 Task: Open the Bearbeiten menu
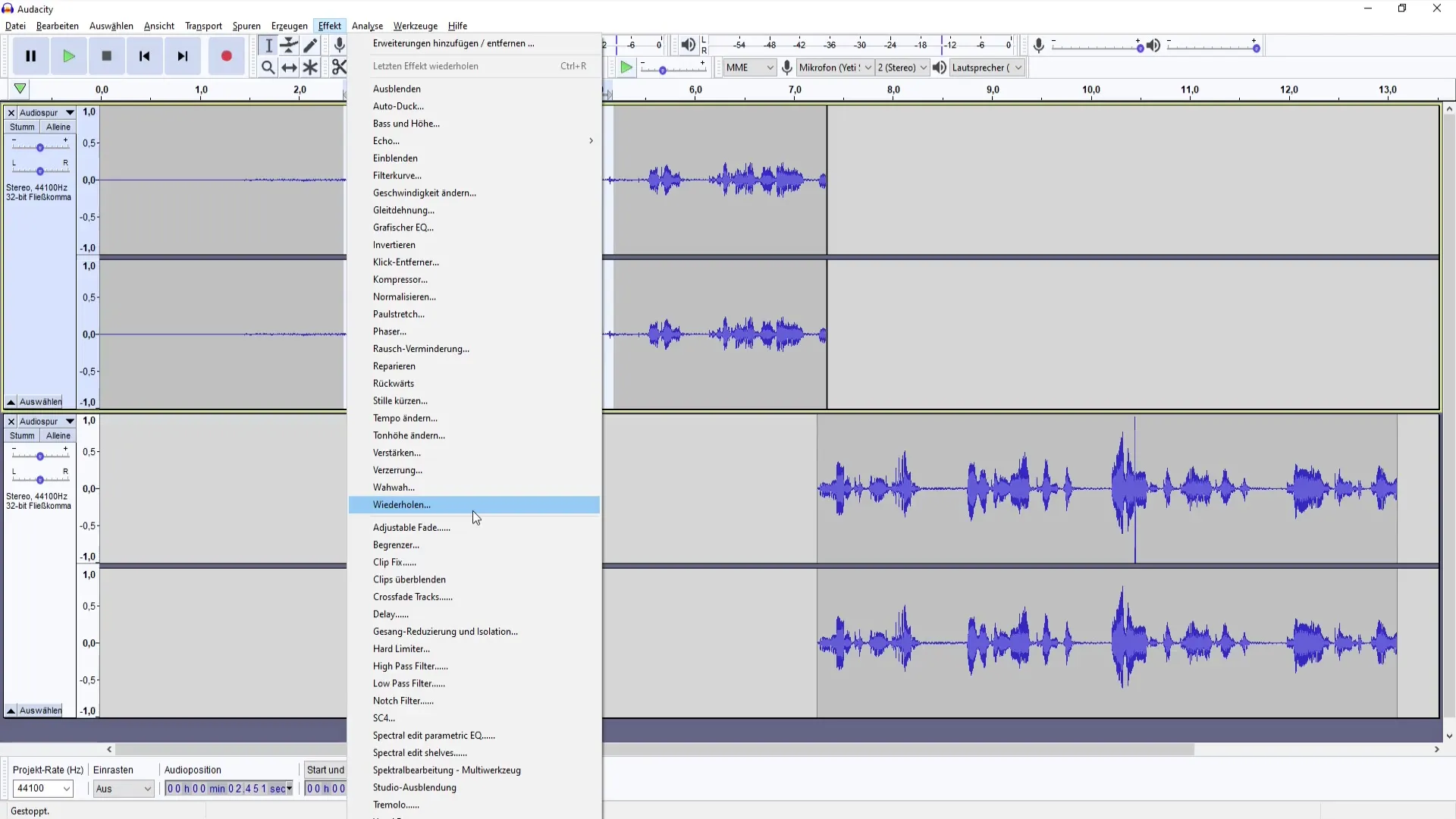point(58,26)
